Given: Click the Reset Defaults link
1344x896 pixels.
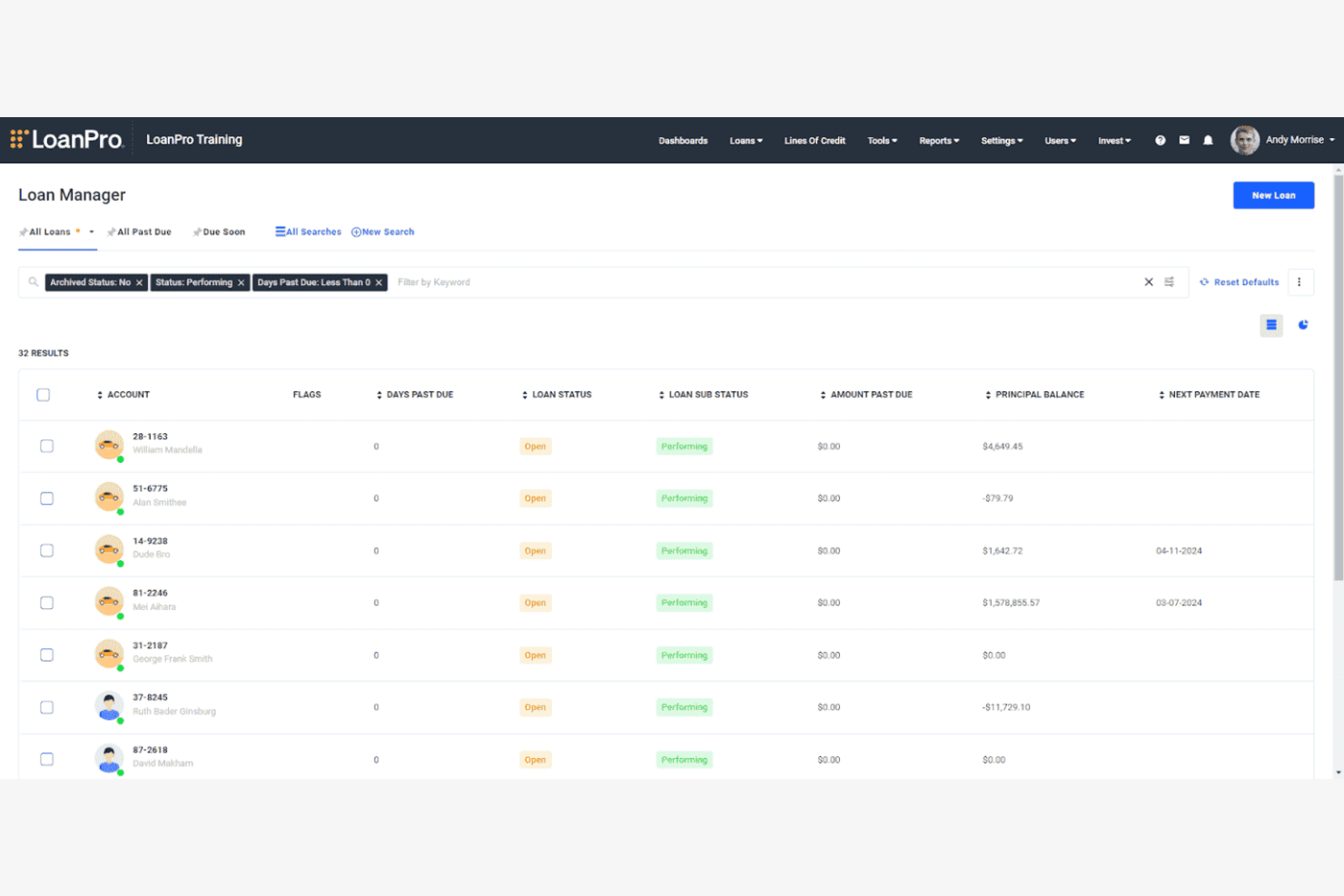Looking at the screenshot, I should (1246, 281).
